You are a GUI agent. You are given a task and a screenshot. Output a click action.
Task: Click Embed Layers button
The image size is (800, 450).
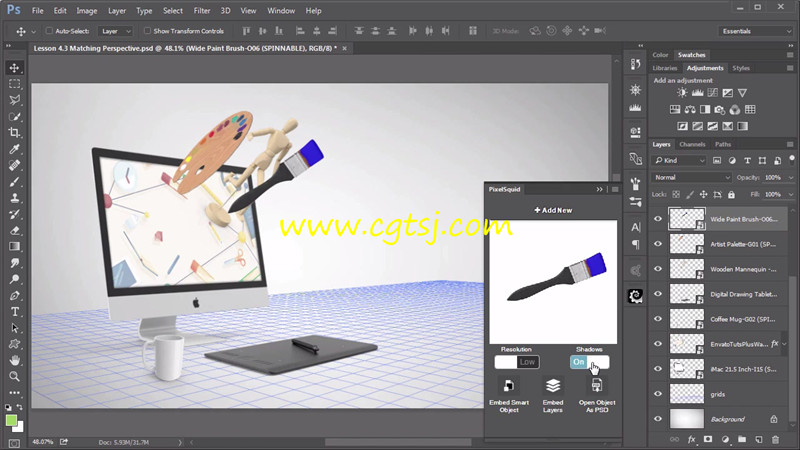pos(553,395)
